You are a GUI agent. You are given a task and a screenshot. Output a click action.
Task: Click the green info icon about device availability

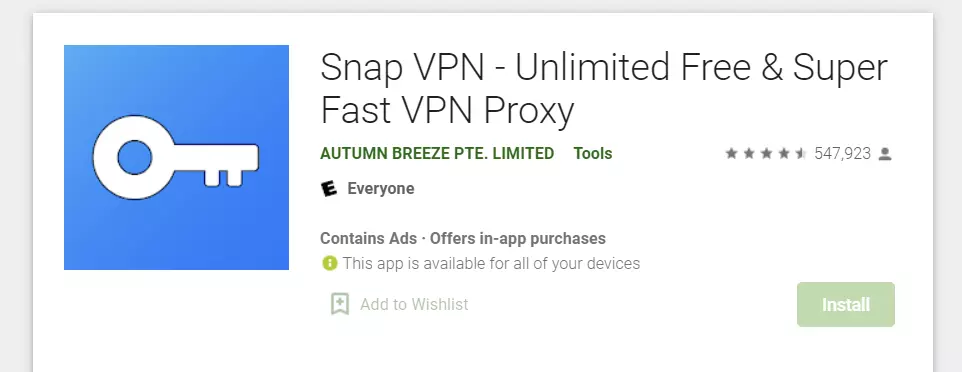pyautogui.click(x=329, y=263)
